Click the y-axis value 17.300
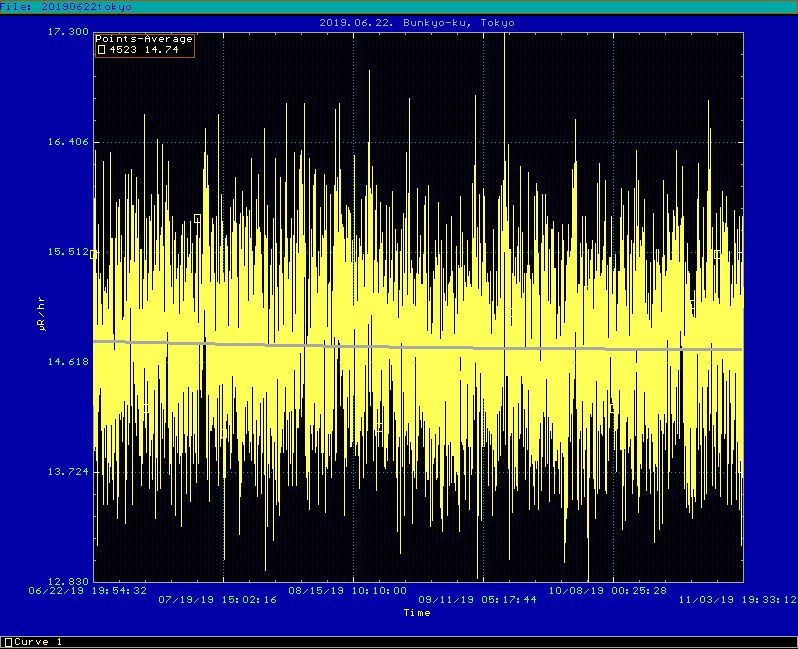798x649 pixels. (68, 32)
